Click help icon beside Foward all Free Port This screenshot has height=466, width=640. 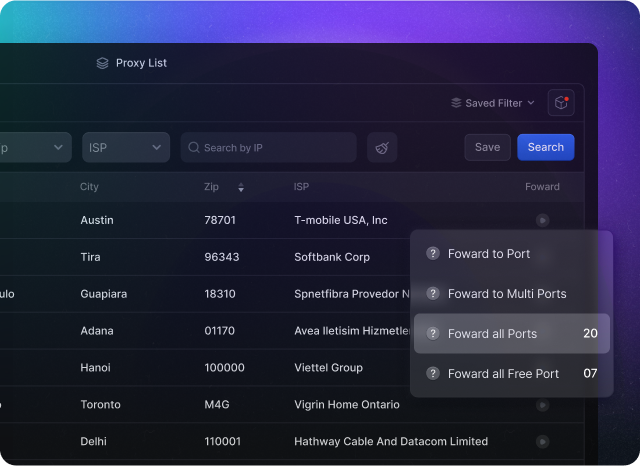tap(433, 374)
